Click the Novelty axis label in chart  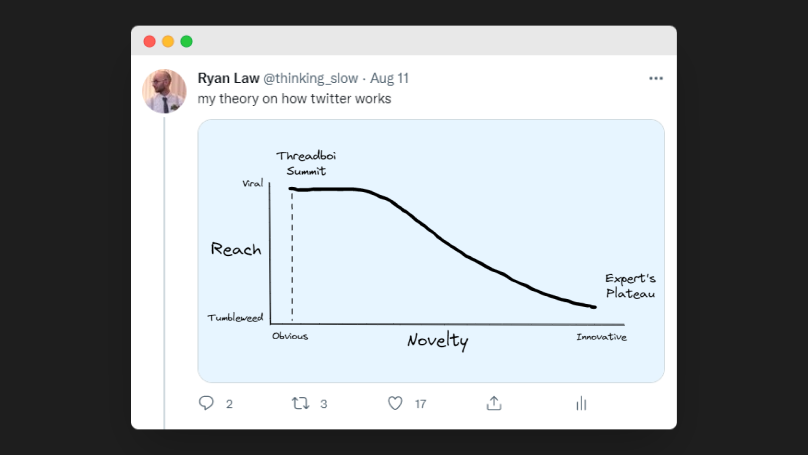point(437,340)
